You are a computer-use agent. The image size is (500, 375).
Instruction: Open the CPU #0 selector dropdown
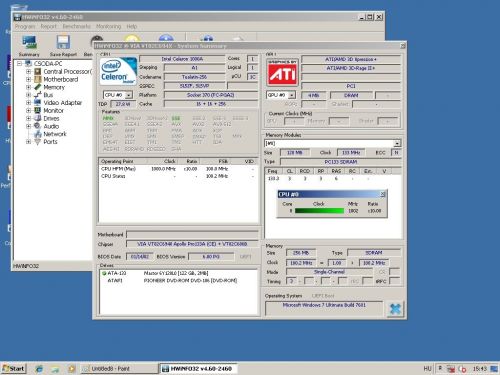(x=128, y=95)
